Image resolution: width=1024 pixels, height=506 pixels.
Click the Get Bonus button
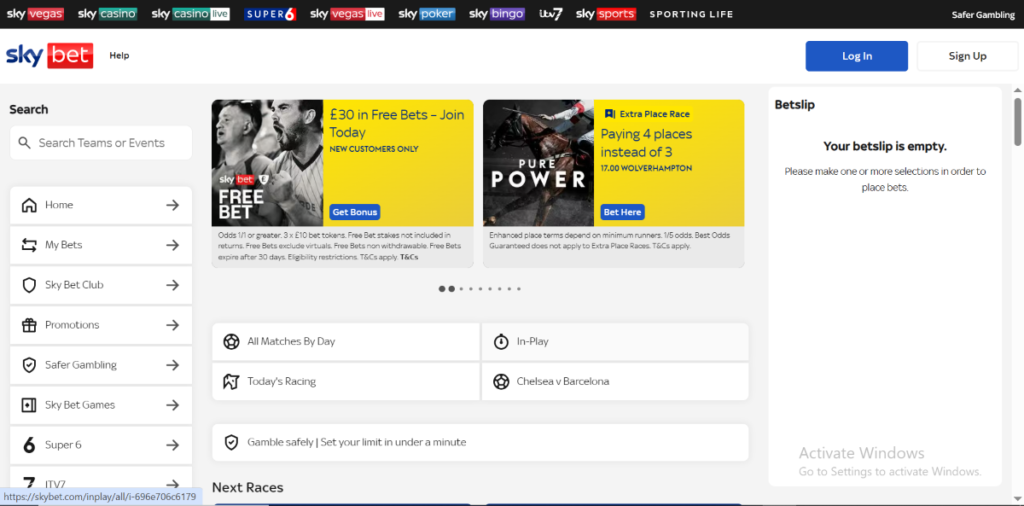(x=355, y=212)
